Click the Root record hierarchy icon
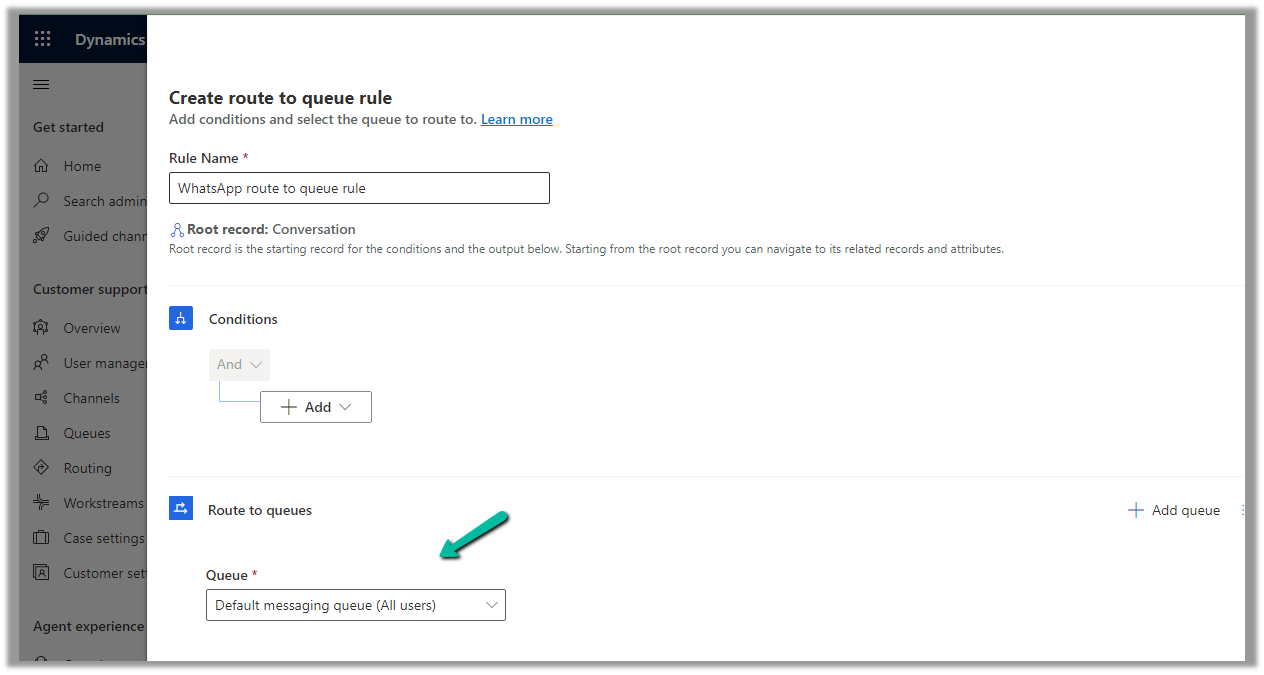 pyautogui.click(x=177, y=229)
